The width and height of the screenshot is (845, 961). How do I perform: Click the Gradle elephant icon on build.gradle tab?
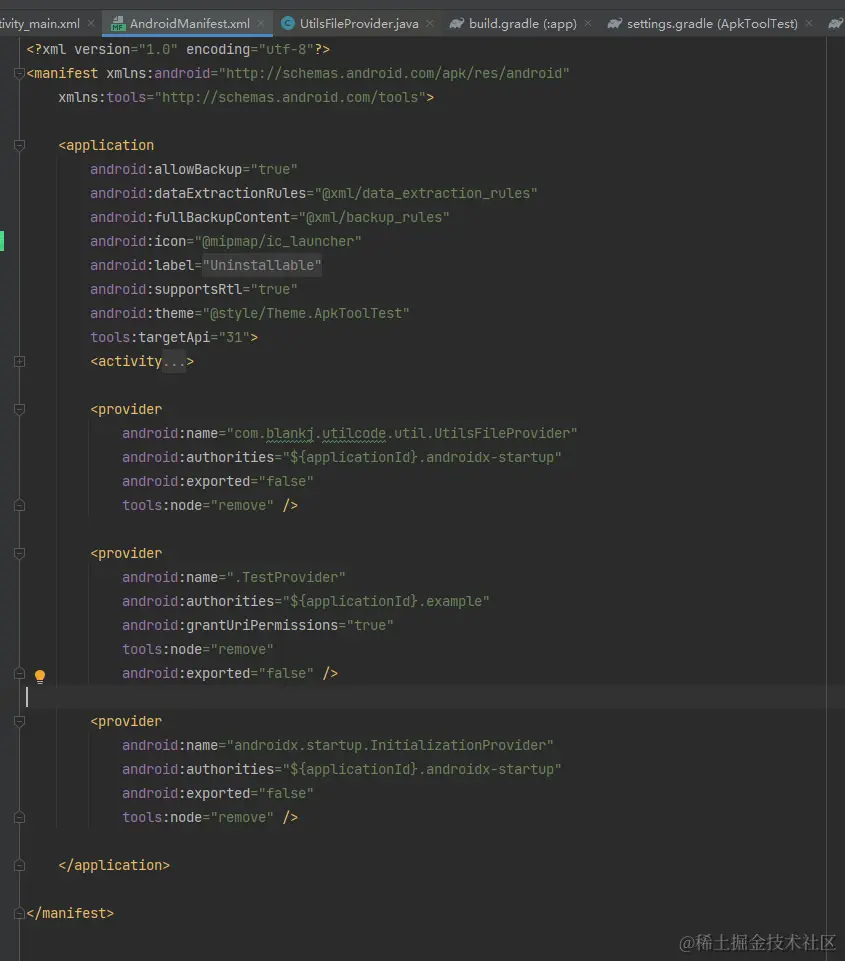457,23
